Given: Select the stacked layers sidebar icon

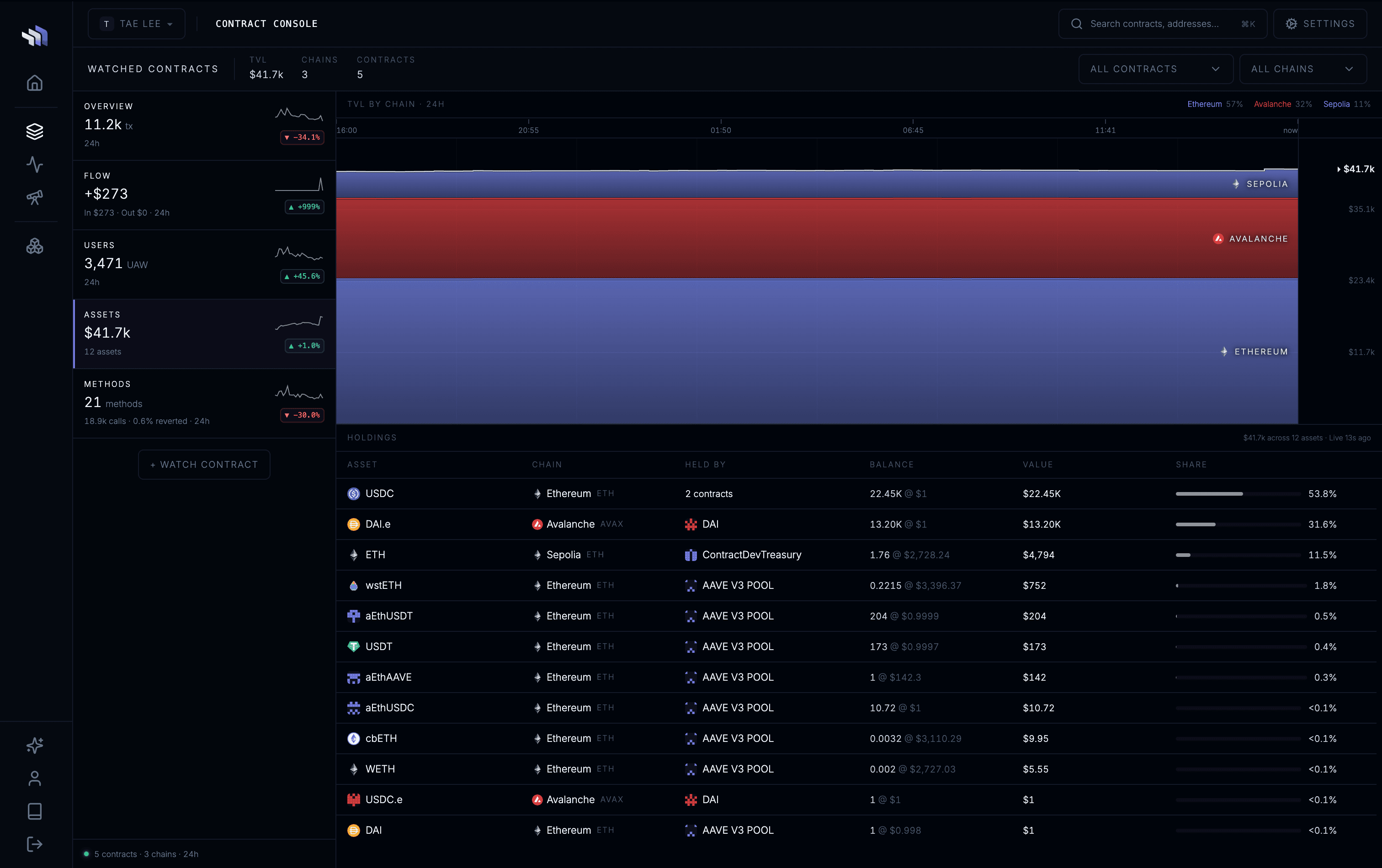Looking at the screenshot, I should click(34, 132).
